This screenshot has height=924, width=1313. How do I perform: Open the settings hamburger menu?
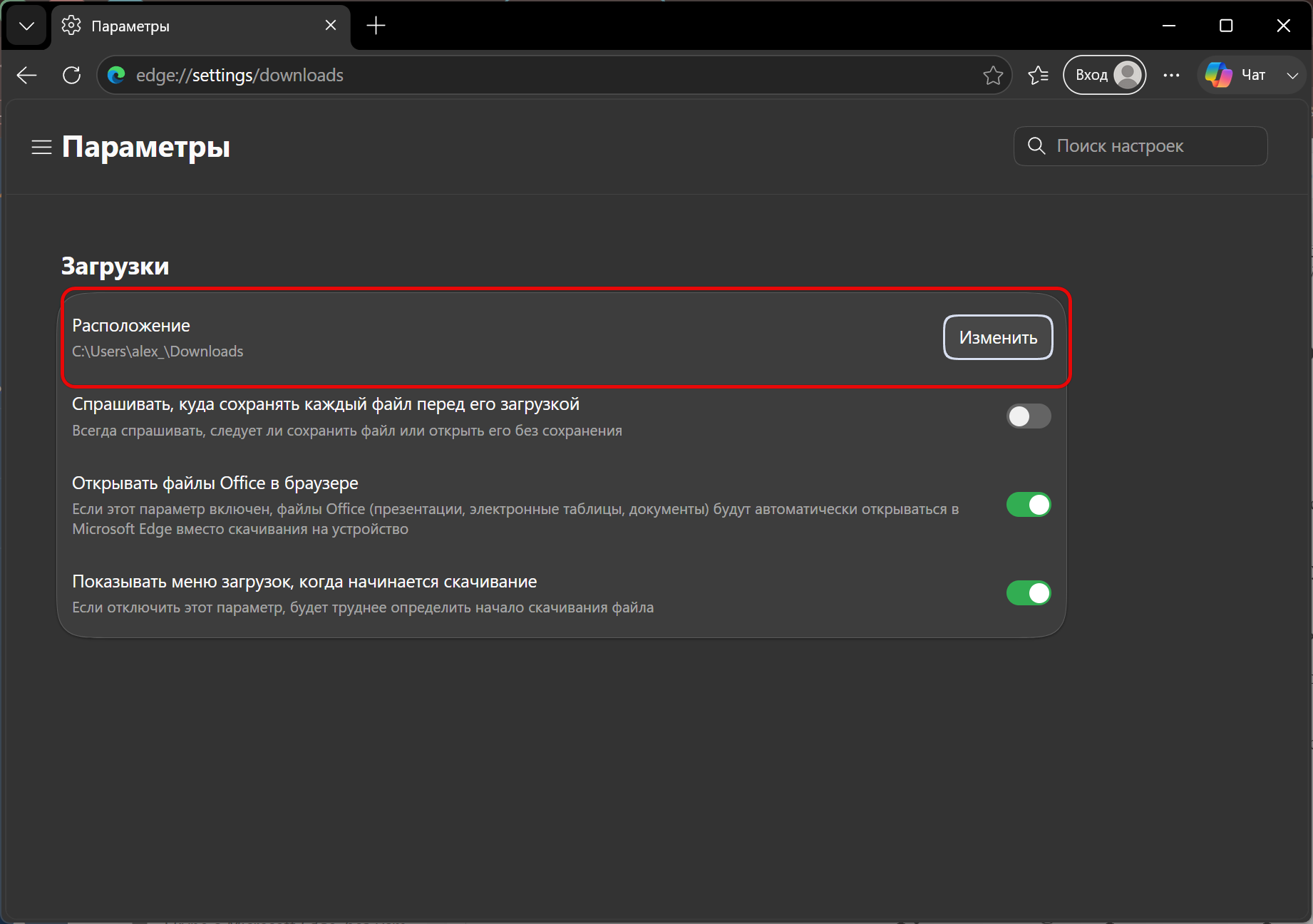click(x=42, y=147)
